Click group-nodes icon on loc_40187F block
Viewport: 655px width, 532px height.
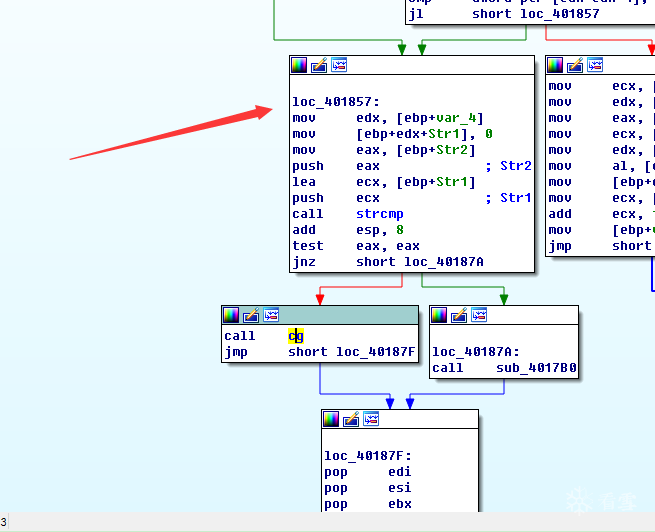pyautogui.click(x=371, y=419)
